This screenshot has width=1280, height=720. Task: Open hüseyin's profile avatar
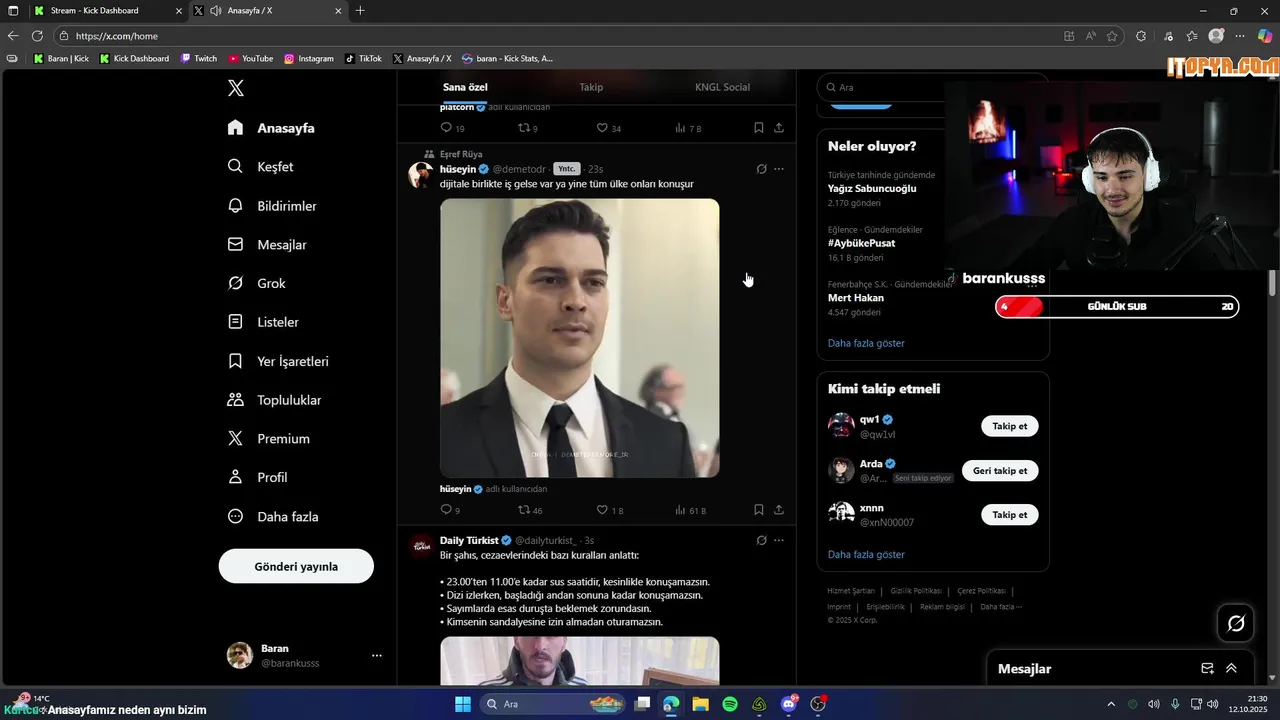tap(420, 175)
